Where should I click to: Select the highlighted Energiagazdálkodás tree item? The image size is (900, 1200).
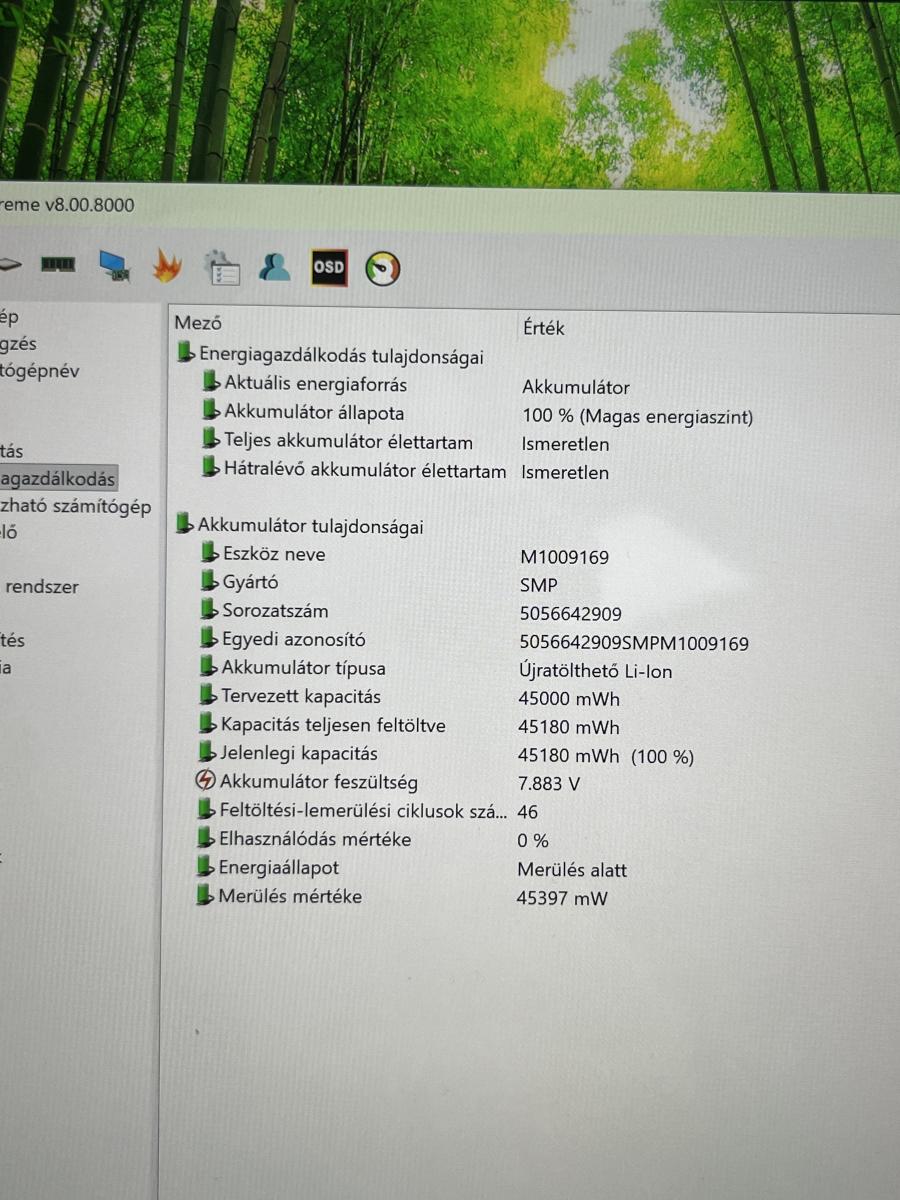pos(58,479)
